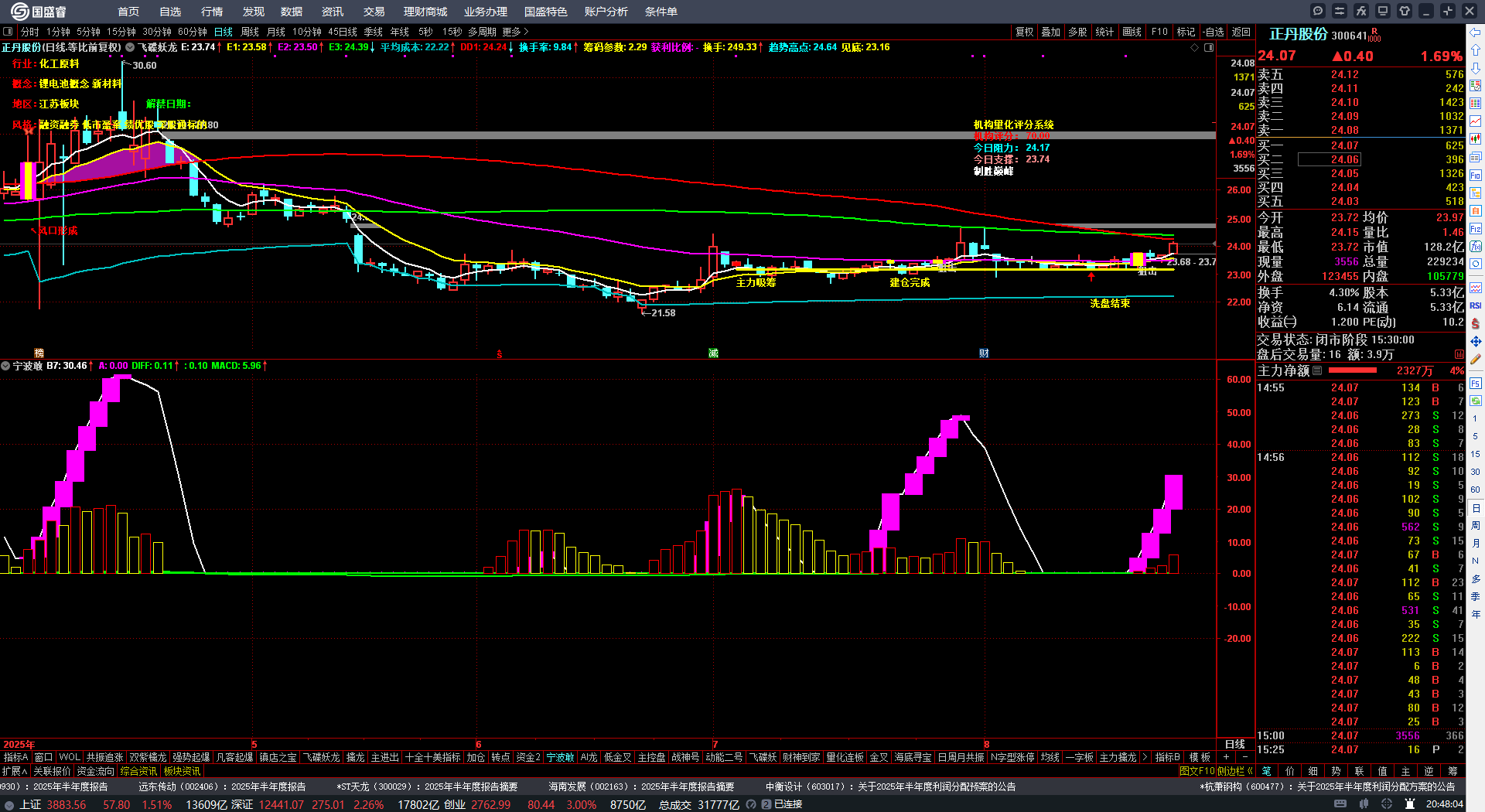Click the plus zoom button near 日线
The height and width of the screenshot is (812, 1485).
(x=1227, y=757)
